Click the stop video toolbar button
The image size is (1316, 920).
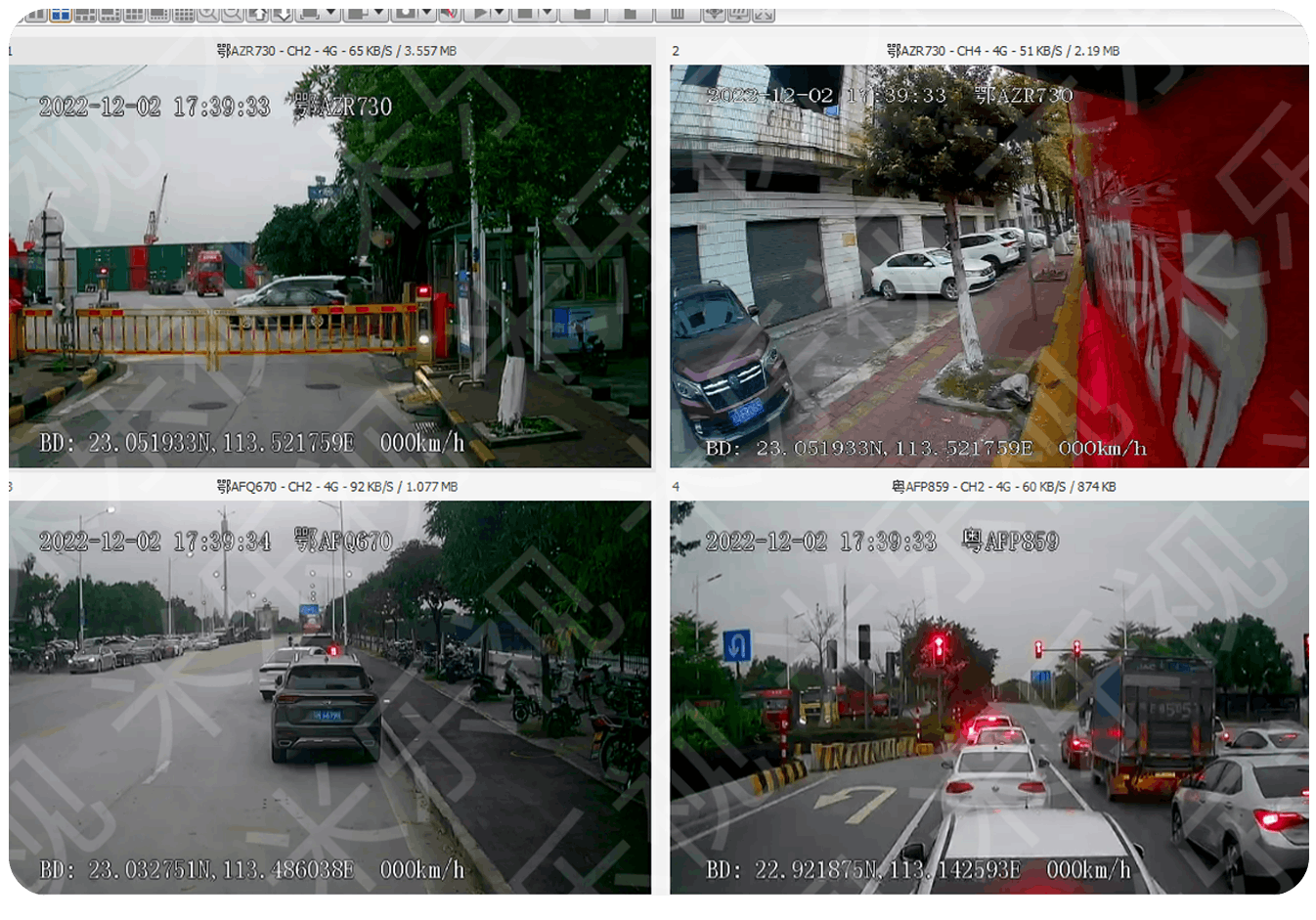526,14
